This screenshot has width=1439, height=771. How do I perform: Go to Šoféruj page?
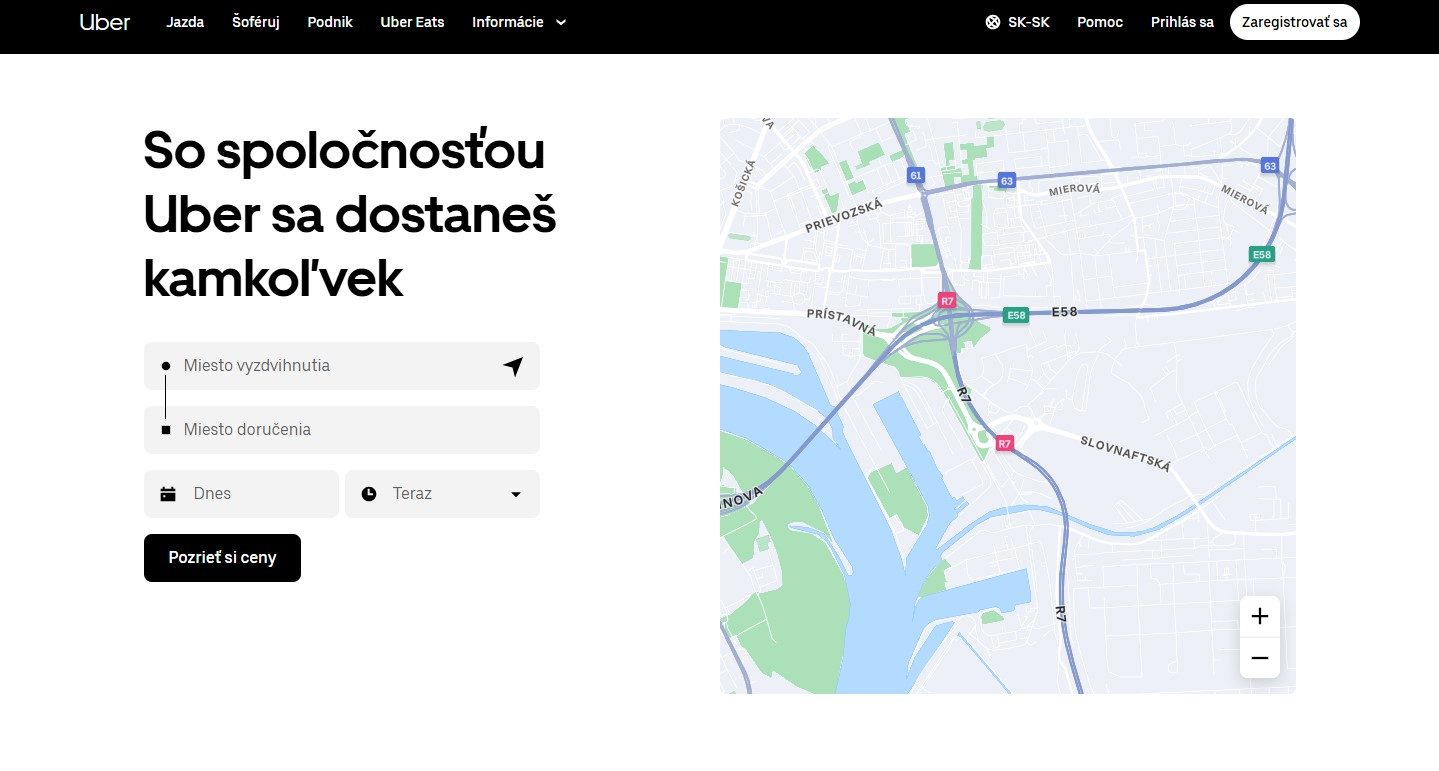[x=256, y=22]
